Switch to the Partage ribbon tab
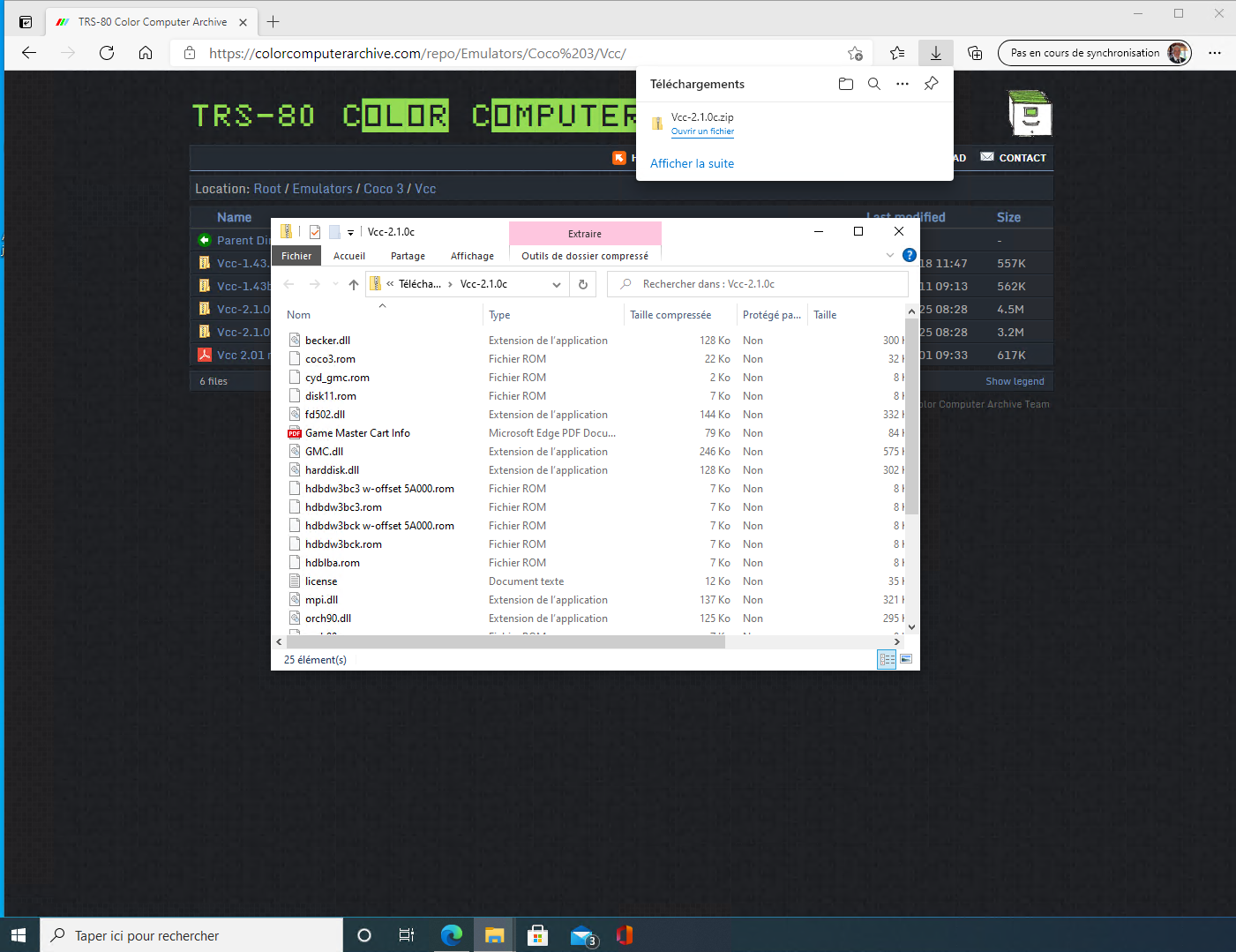Image resolution: width=1236 pixels, height=952 pixels. 408,256
